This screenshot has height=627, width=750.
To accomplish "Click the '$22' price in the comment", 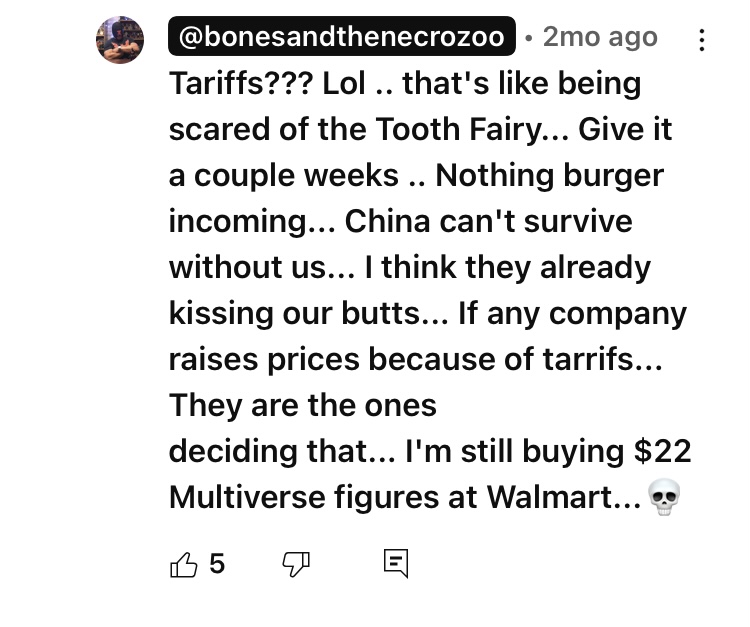I will pyautogui.click(x=662, y=451).
